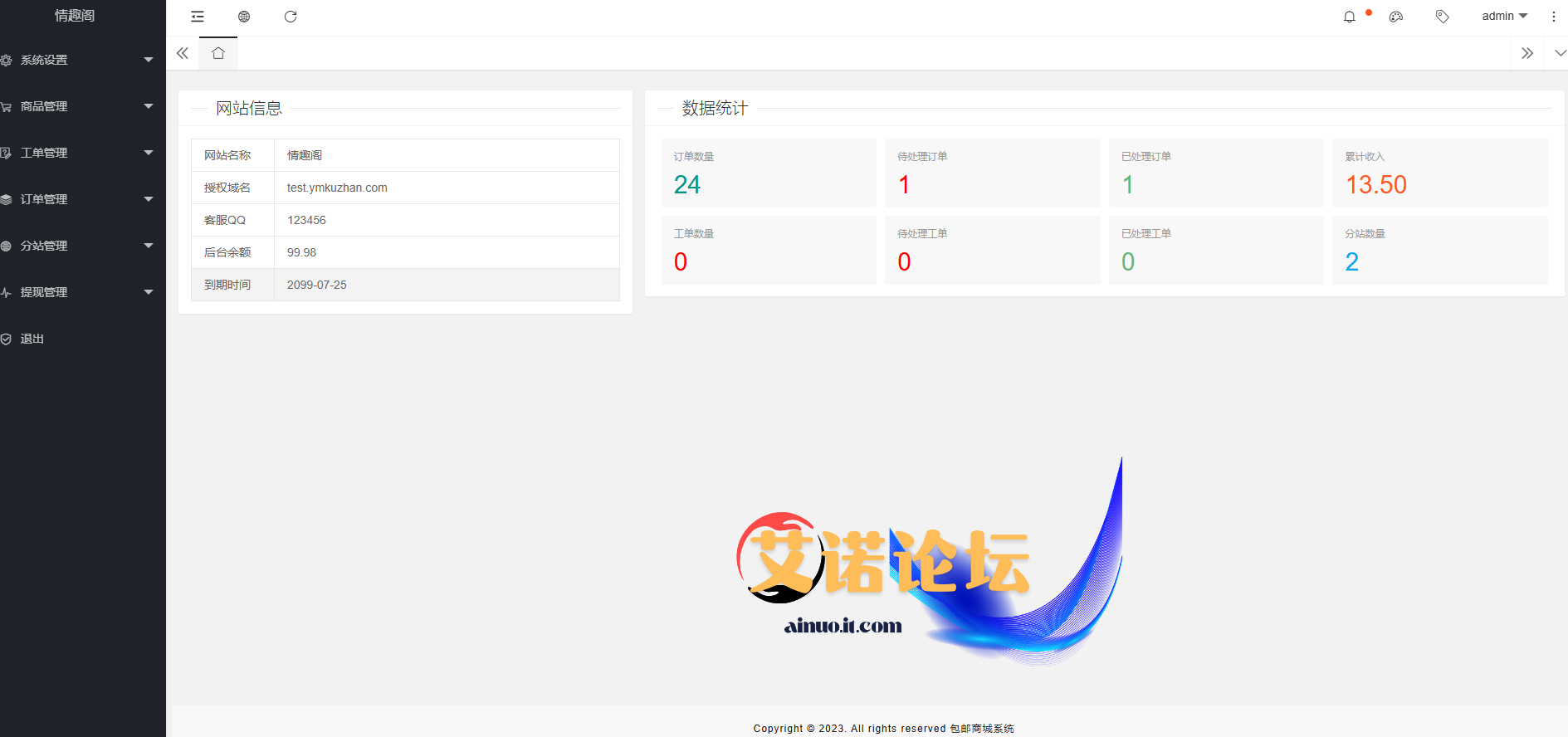The image size is (1568, 737).
Task: Click the 情趣阁 site title in the sidebar
Action: pos(75,16)
